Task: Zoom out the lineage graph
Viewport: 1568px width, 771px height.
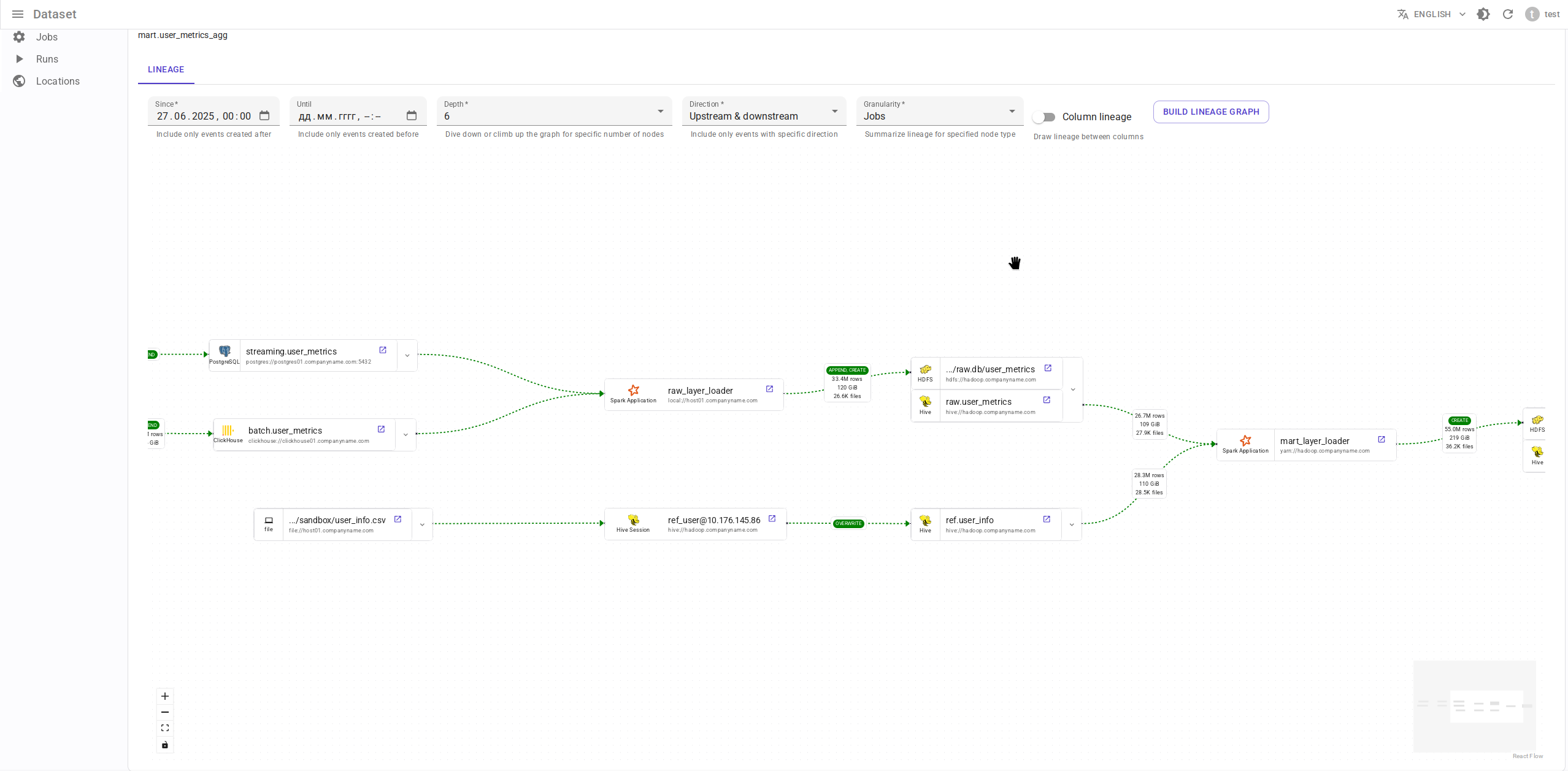Action: [165, 712]
